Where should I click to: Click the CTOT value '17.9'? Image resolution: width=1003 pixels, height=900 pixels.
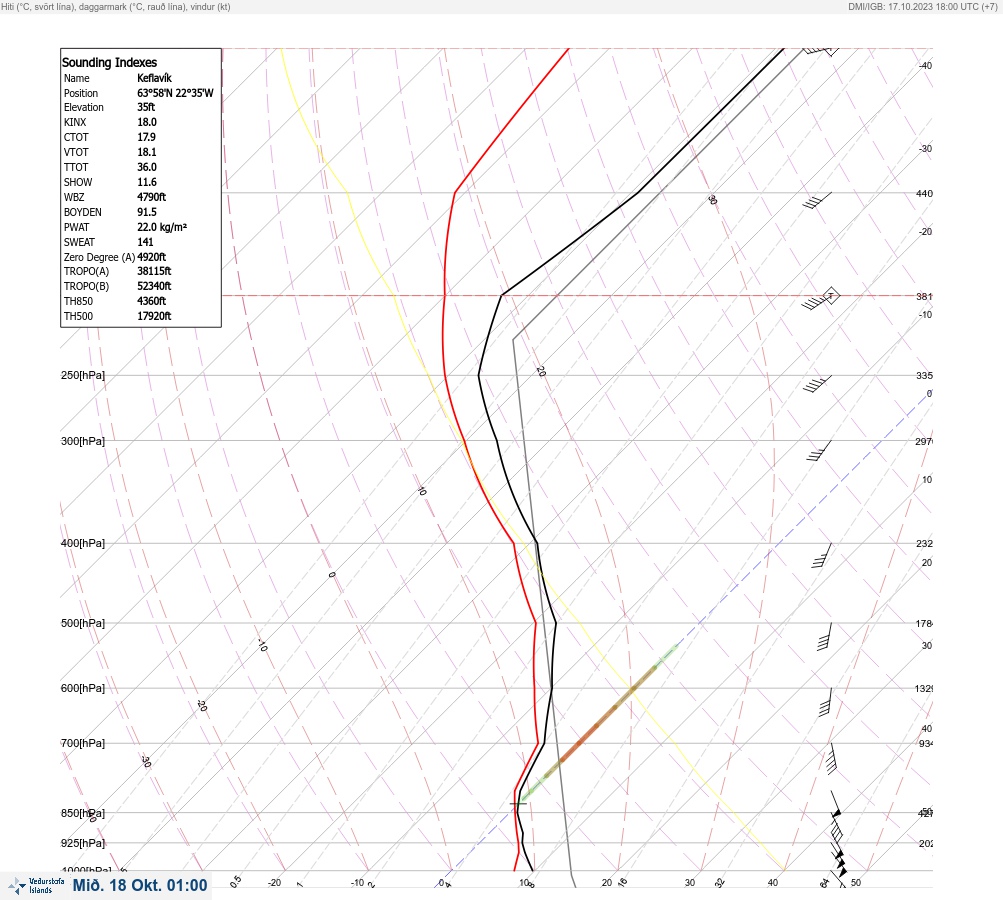tap(146, 137)
